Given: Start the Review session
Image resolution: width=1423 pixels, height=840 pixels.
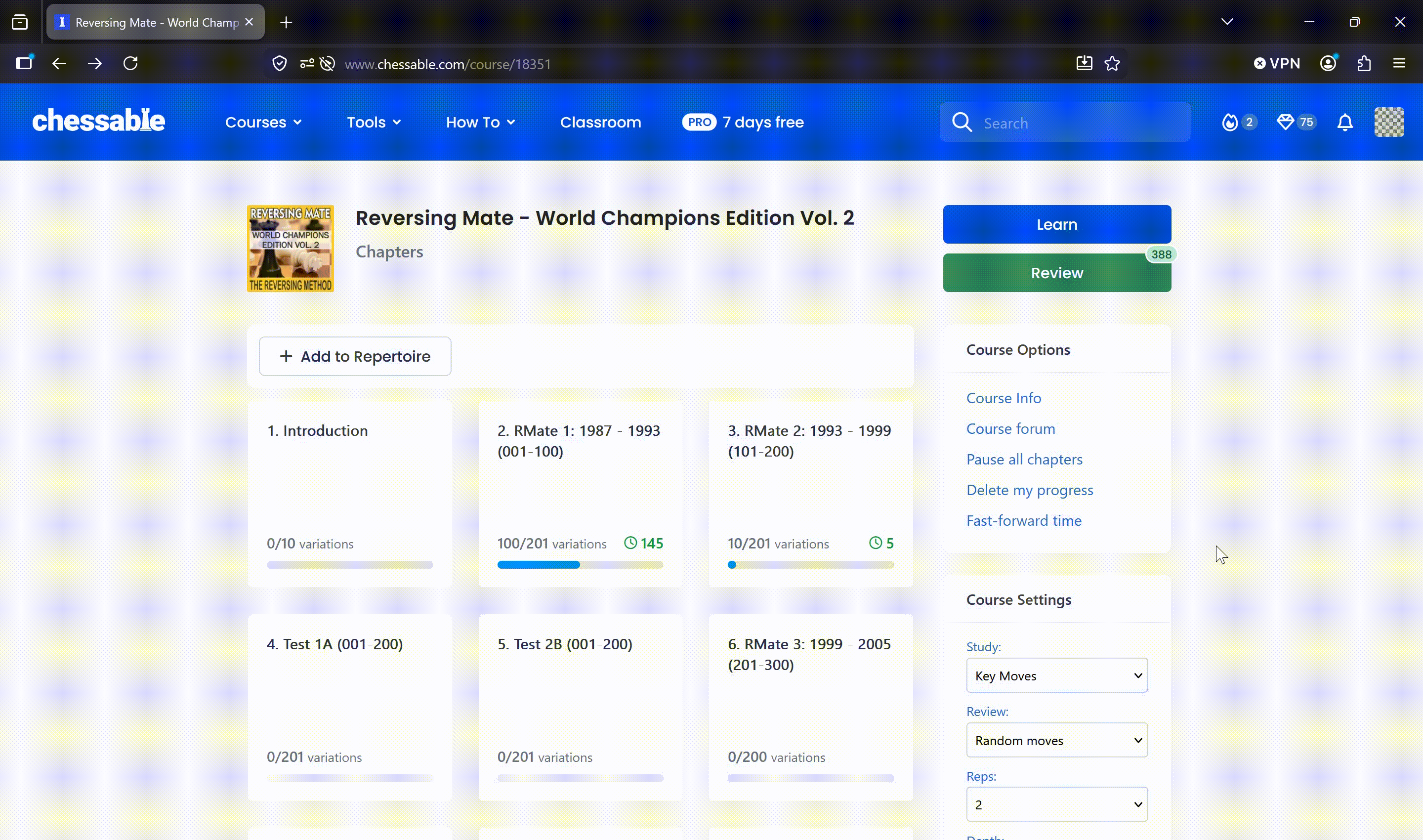Looking at the screenshot, I should click(1057, 273).
